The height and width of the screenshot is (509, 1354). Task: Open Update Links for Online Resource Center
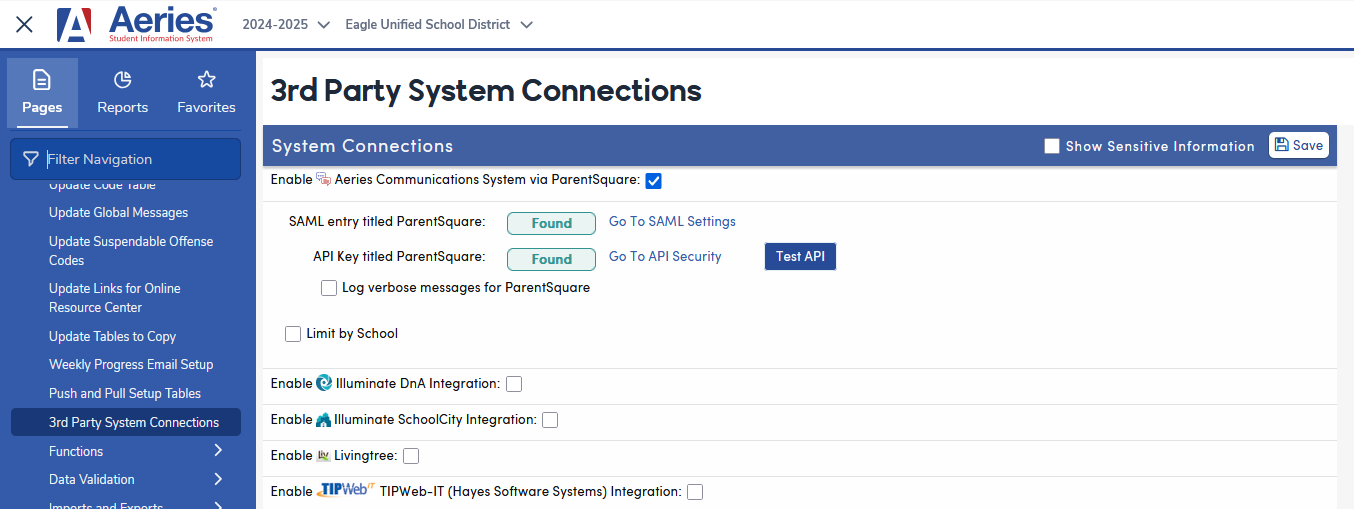(x=115, y=297)
